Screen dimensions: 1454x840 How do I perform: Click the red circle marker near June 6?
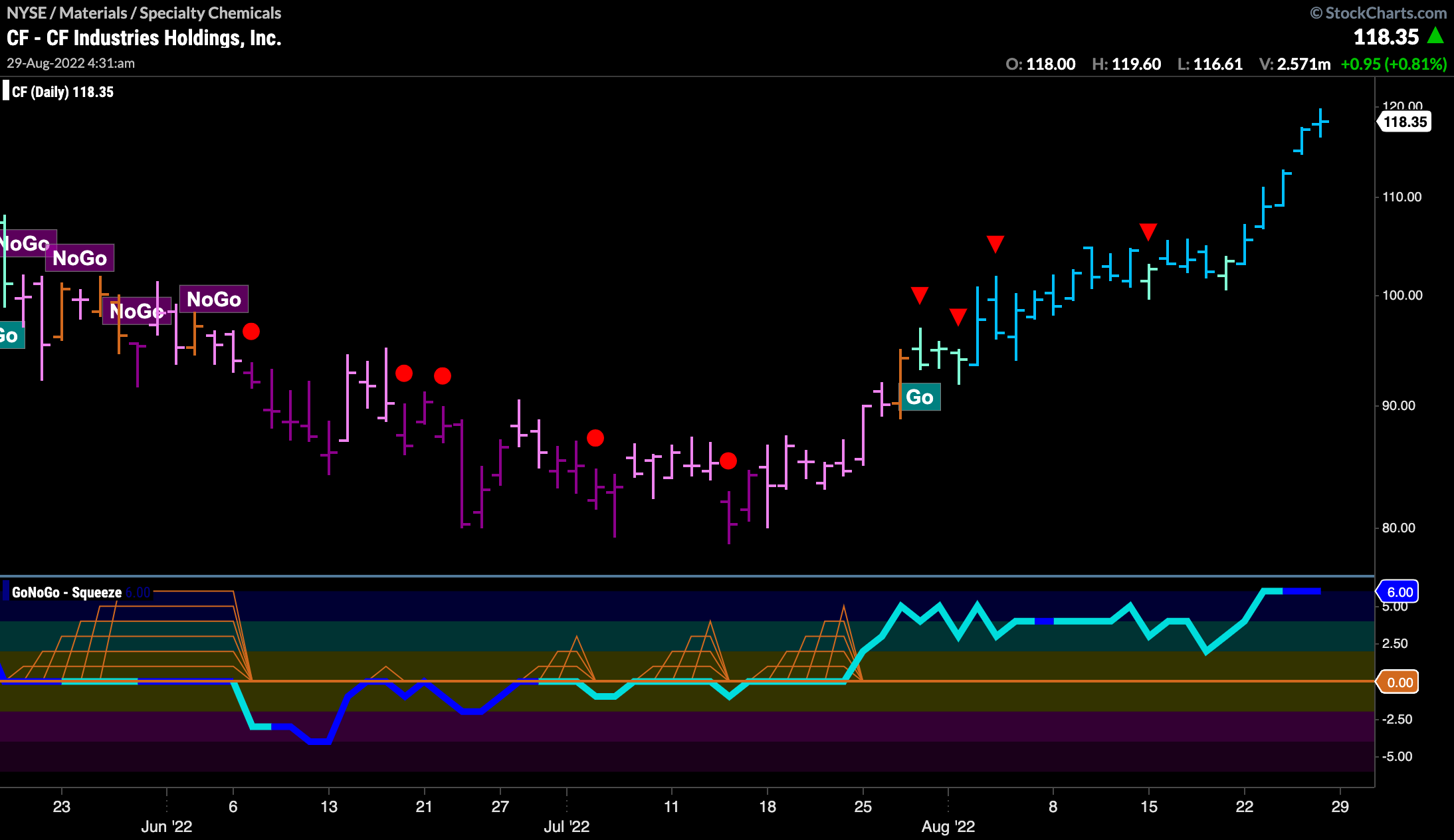[251, 332]
